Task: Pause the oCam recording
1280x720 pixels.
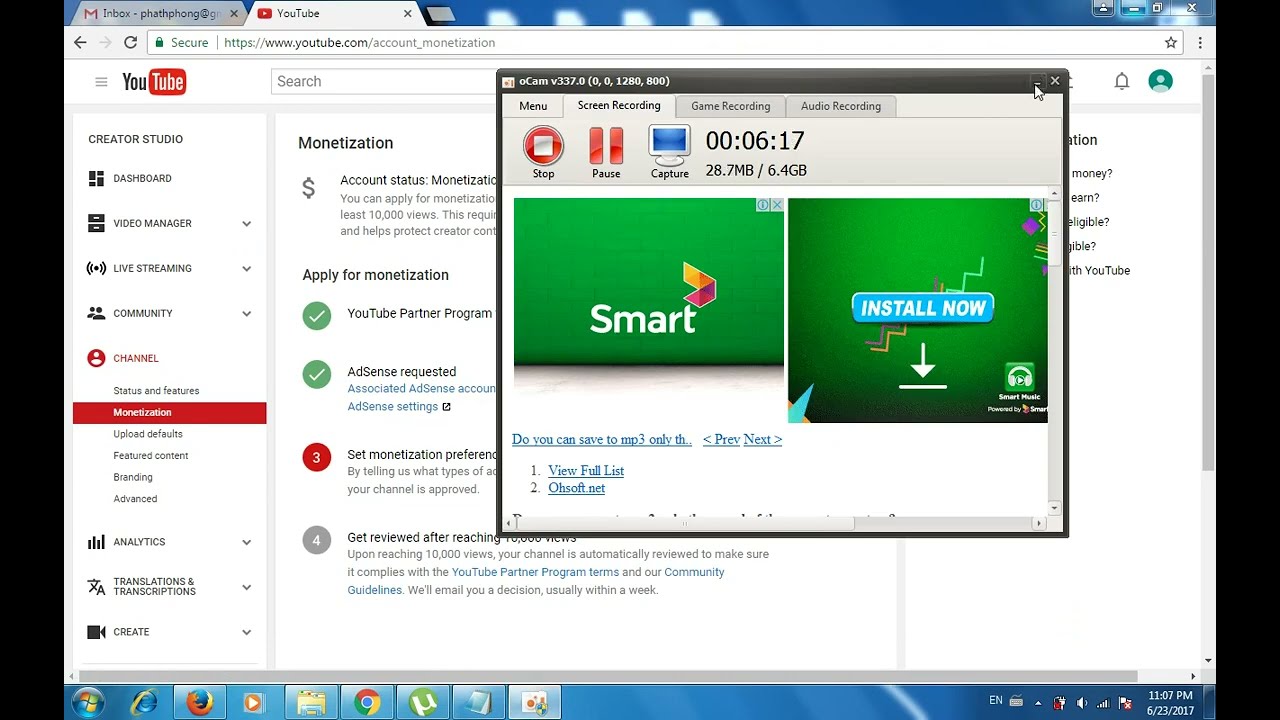Action: (x=606, y=152)
